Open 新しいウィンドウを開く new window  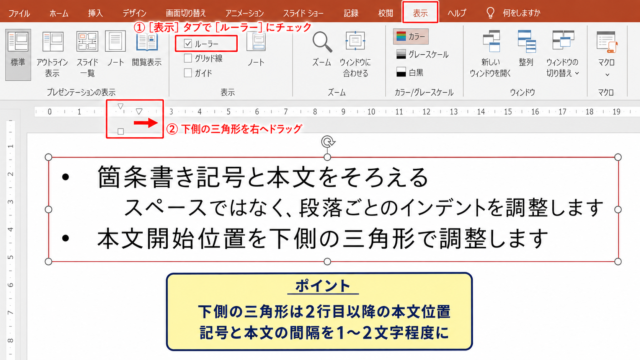pos(490,54)
